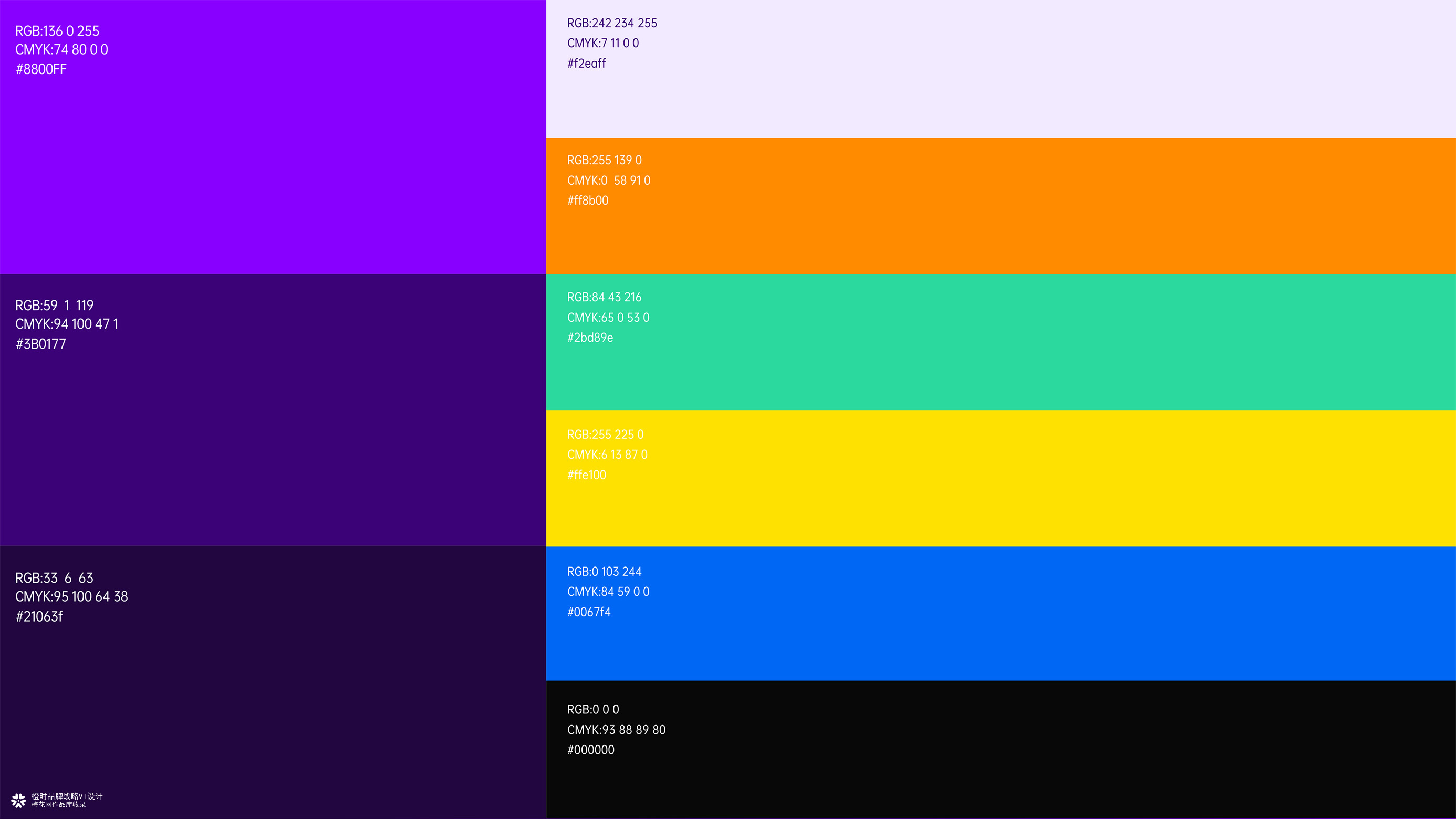Click the 'CMYK:93 88 89 80' label
Image resolution: width=1456 pixels, height=819 pixels.
[616, 730]
